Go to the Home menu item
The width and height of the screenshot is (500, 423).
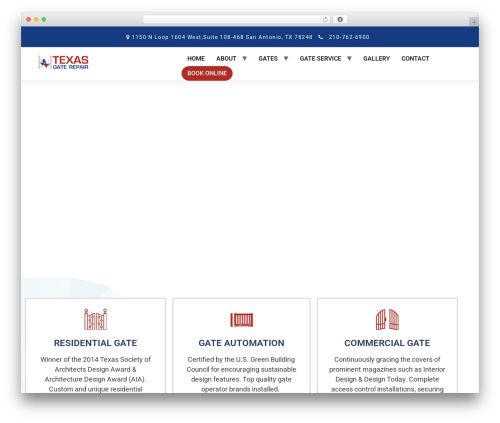pos(196,59)
